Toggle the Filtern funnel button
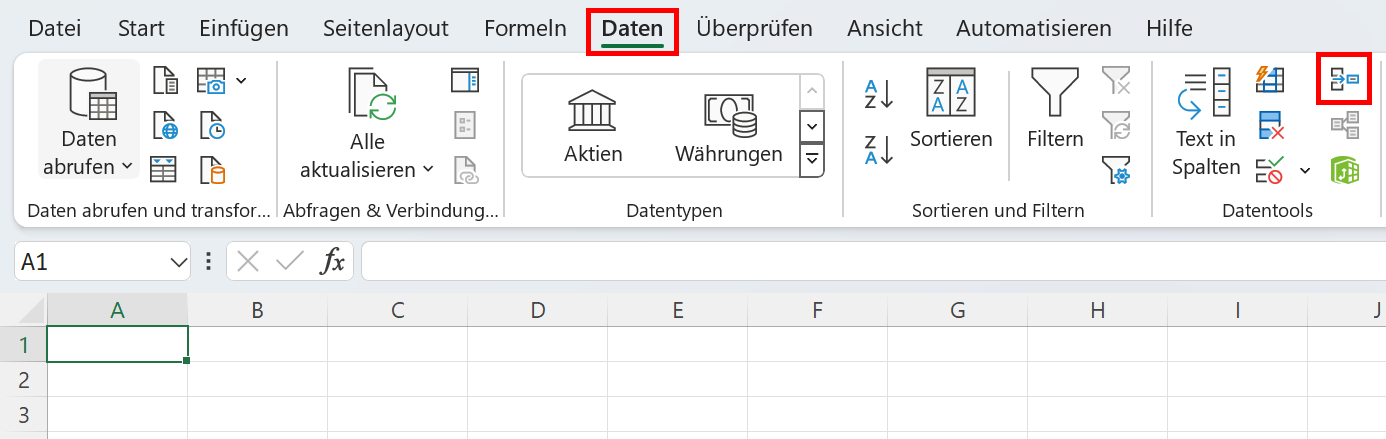The width and height of the screenshot is (1386, 439). point(1055,110)
